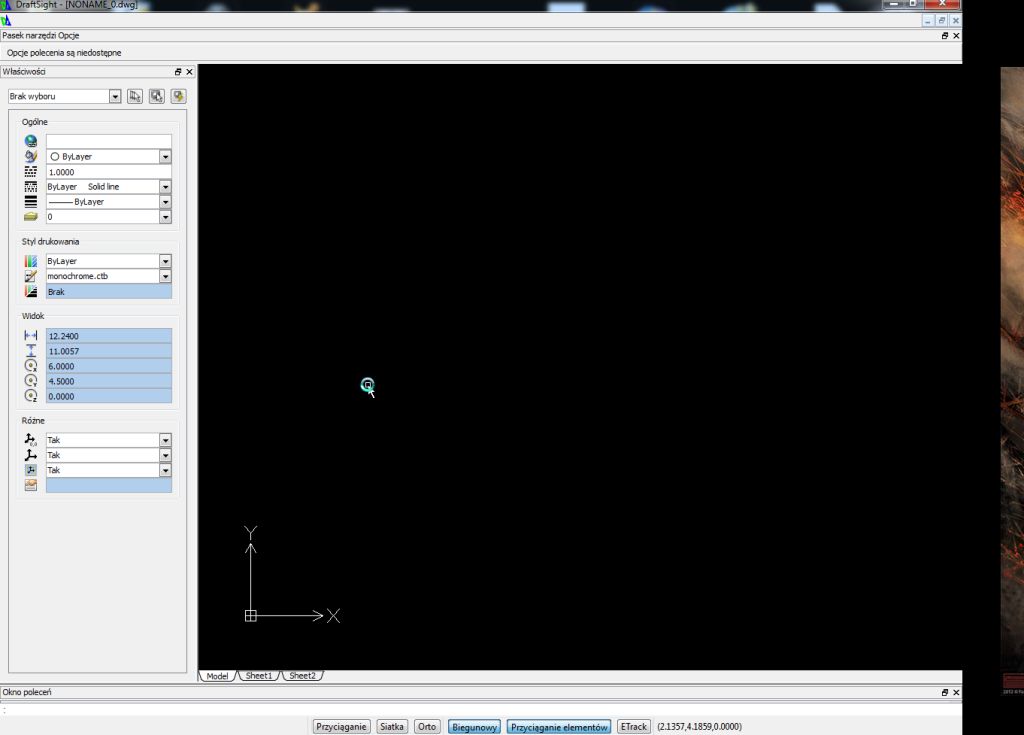Screen dimensions: 1024x735
Task: Expand the line color ByLayer dropdown with circle
Action: [165, 157]
